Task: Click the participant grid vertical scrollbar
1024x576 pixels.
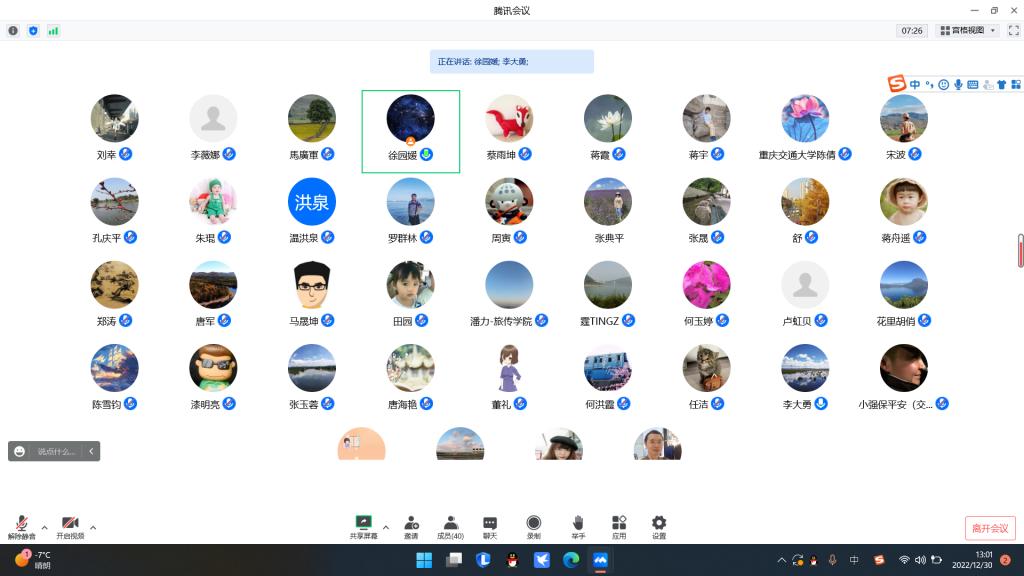Action: pos(1020,250)
